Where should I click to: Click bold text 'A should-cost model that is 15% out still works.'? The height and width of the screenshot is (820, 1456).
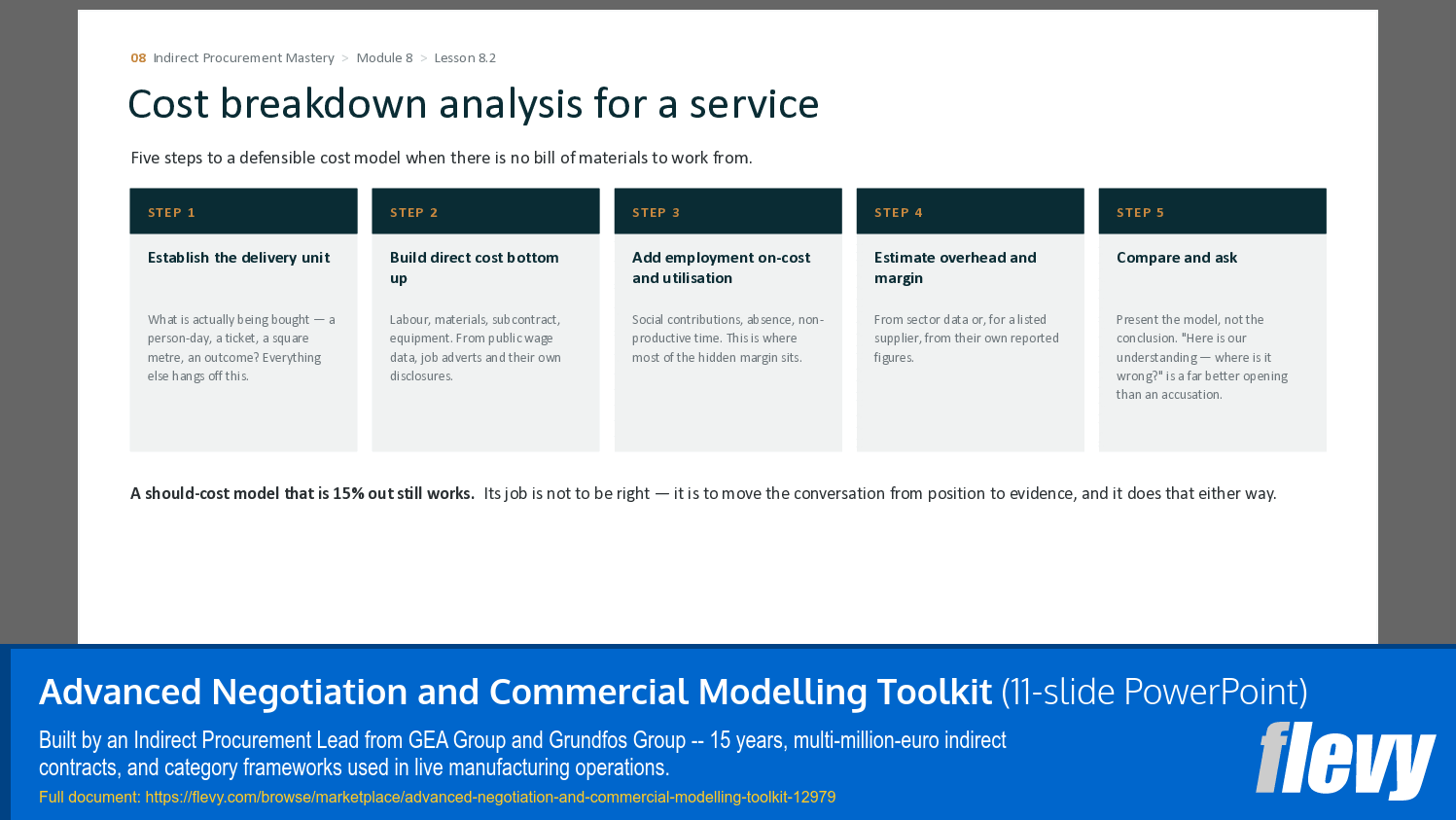pos(302,493)
